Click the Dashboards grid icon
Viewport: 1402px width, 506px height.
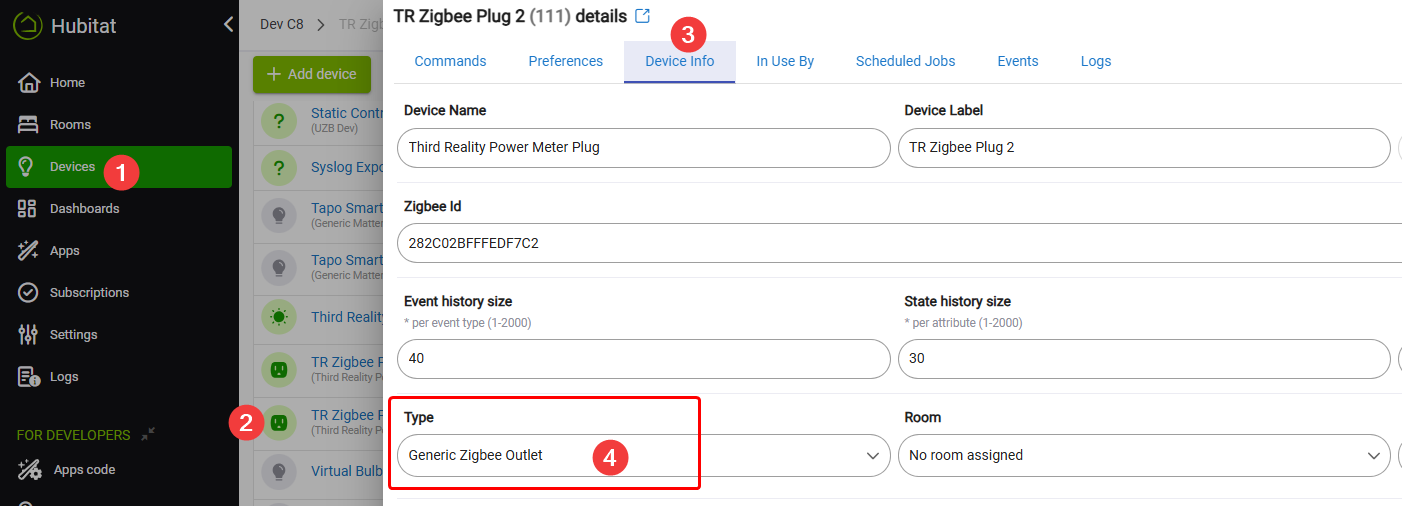click(x=28, y=209)
